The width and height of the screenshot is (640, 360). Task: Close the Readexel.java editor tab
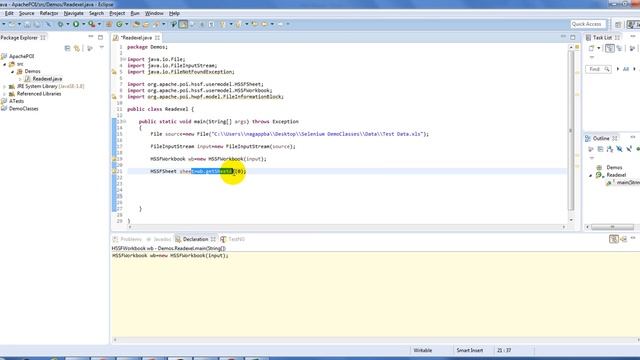point(157,38)
